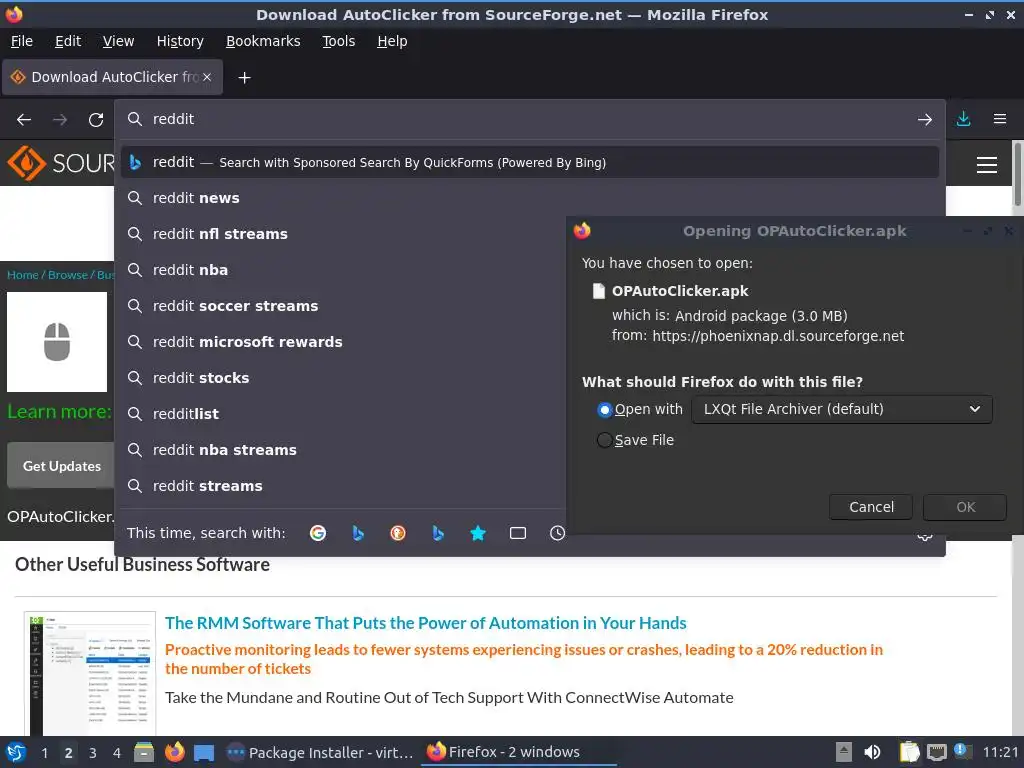This screenshot has height=768, width=1024.
Task: Launch the file manager from taskbar
Action: (x=144, y=752)
